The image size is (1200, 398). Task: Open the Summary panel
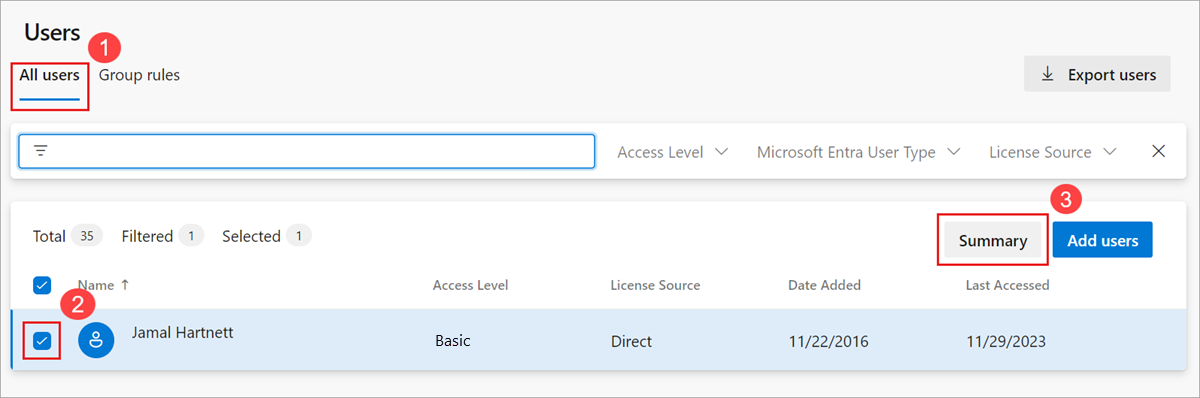pos(993,240)
